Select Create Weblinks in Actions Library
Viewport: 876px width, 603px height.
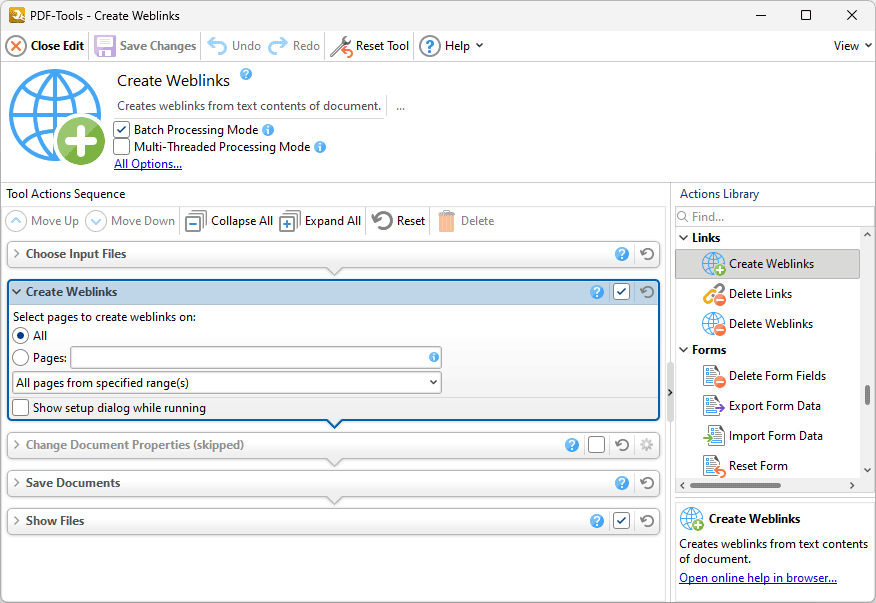pos(768,264)
